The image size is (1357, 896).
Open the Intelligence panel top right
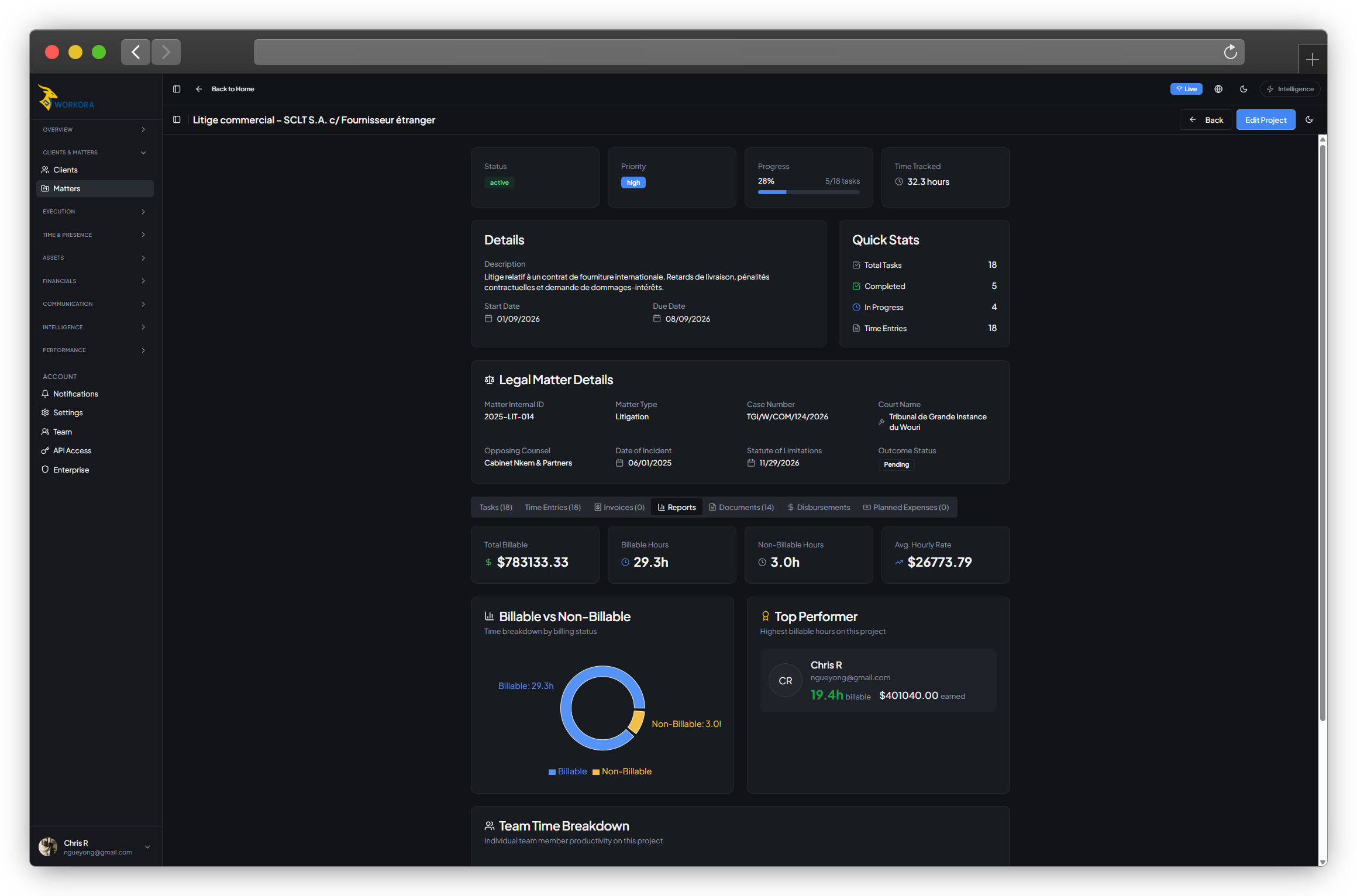coord(1290,89)
